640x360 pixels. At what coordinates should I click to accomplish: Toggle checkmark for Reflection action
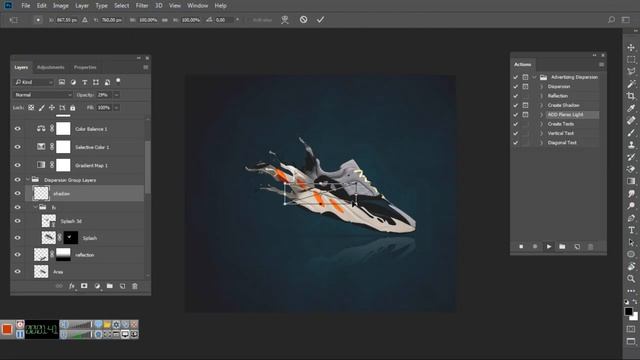(x=516, y=96)
